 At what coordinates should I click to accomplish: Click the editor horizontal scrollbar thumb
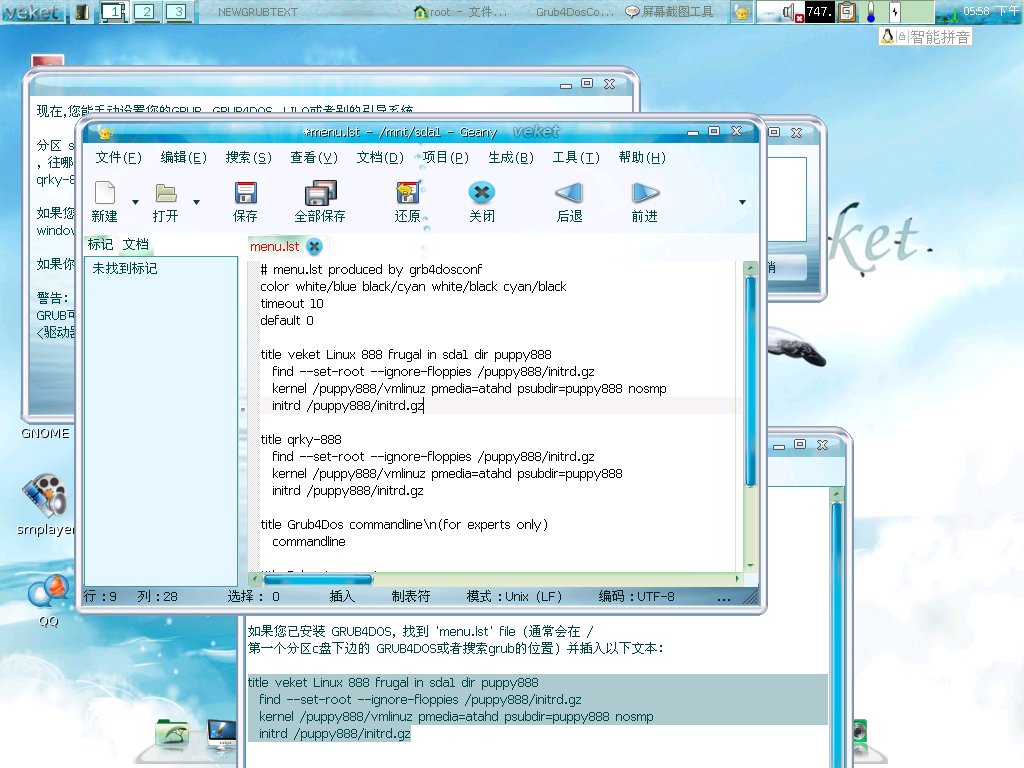tap(318, 579)
